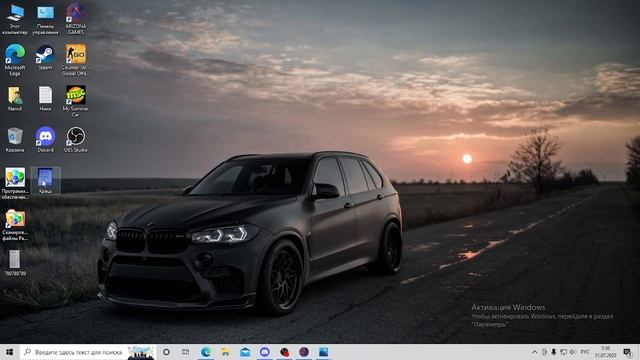Select the ARIZONA GAMES desktop shortcut
640x360 pixels.
click(x=76, y=19)
